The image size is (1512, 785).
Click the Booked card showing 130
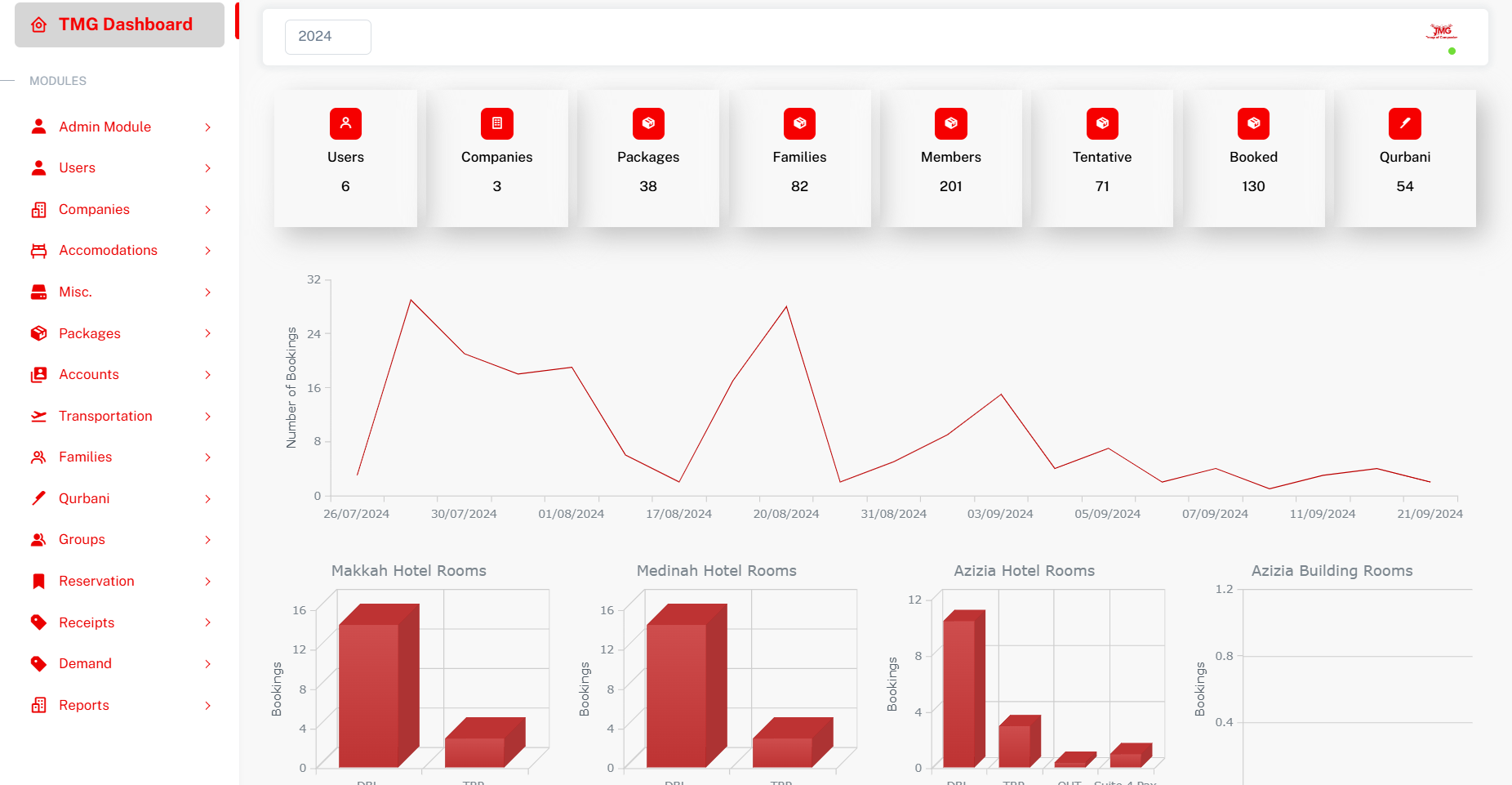click(x=1253, y=158)
